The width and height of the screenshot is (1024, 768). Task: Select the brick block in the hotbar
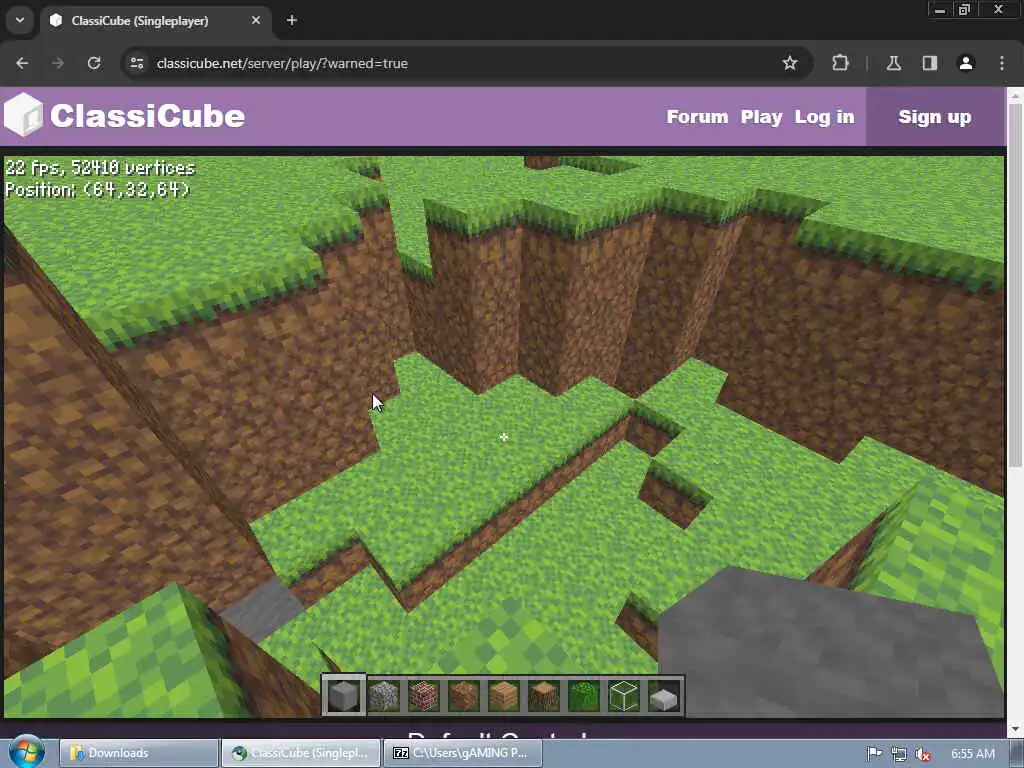[x=424, y=696]
